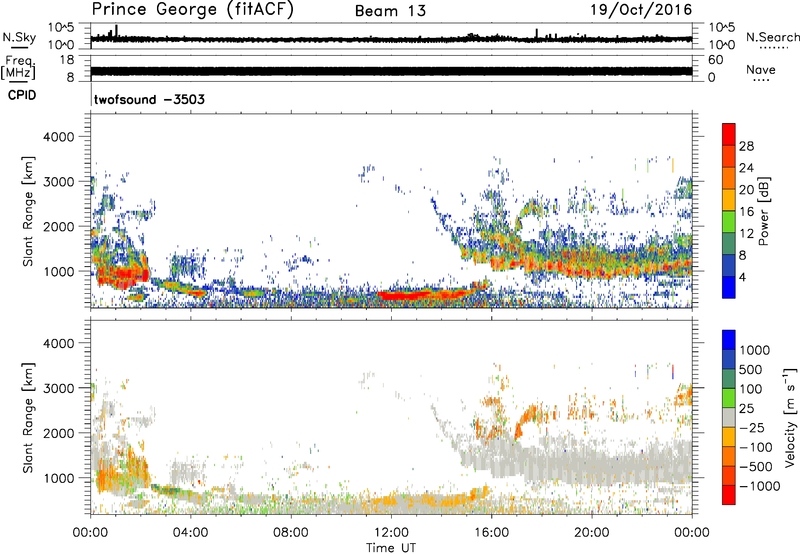Click the "Power [dB]" colorbar title
The height and width of the screenshot is (554, 800).
763,211
